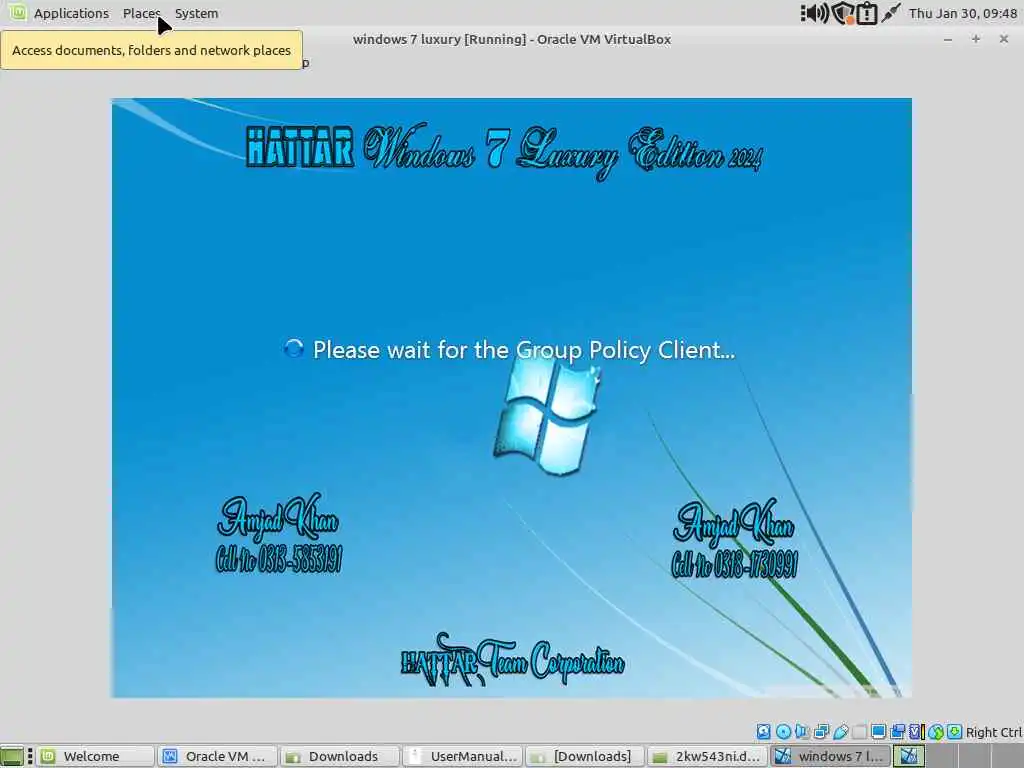1024x768 pixels.
Task: Click the Show Desktop button in bottom panel
Action: pos(12,756)
